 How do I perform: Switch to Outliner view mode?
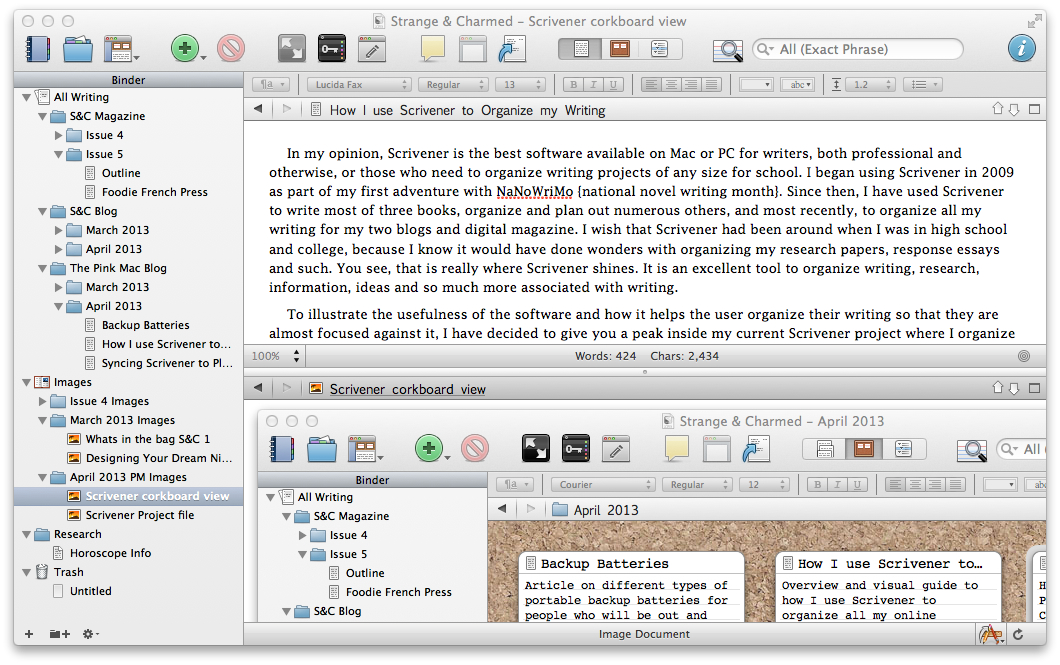click(660, 49)
